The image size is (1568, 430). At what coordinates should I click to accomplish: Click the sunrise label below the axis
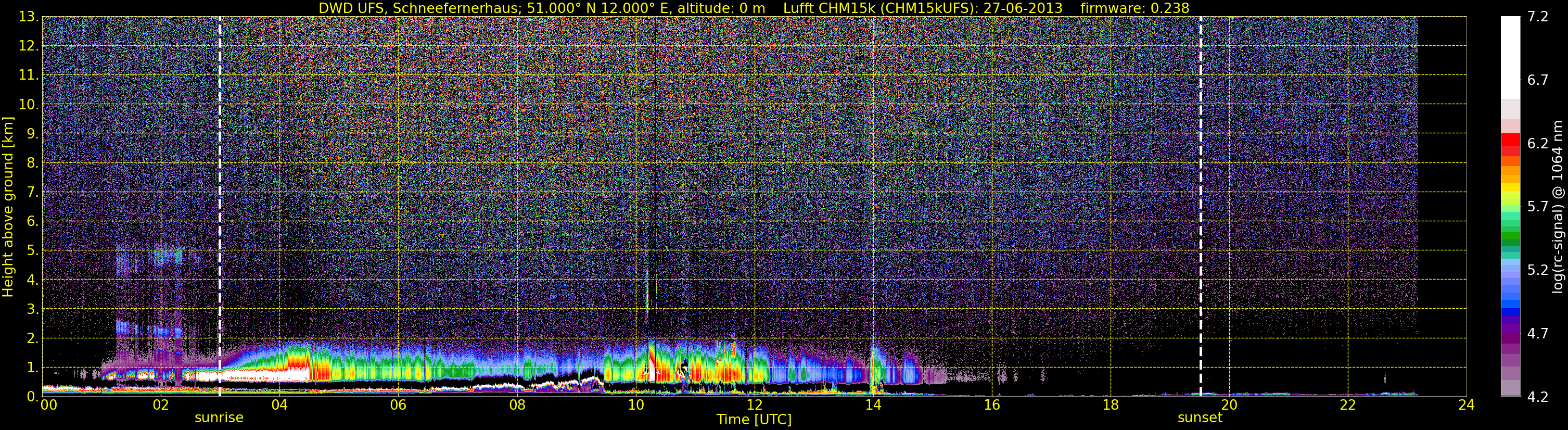pyautogui.click(x=219, y=418)
